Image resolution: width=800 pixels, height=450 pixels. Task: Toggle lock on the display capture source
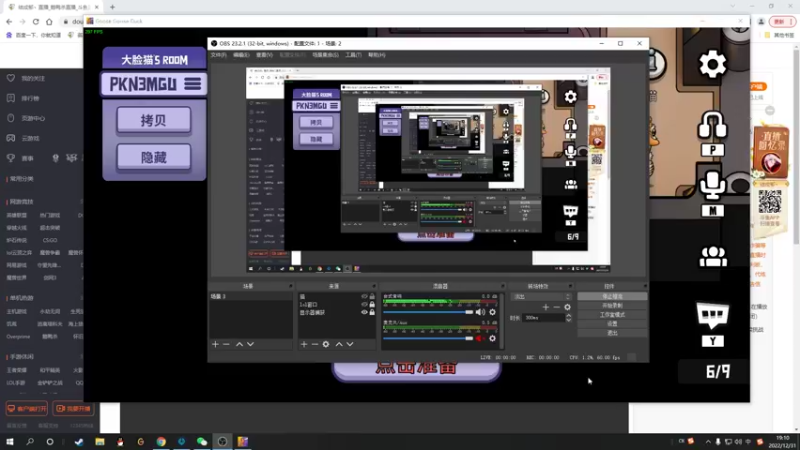pyautogui.click(x=372, y=312)
